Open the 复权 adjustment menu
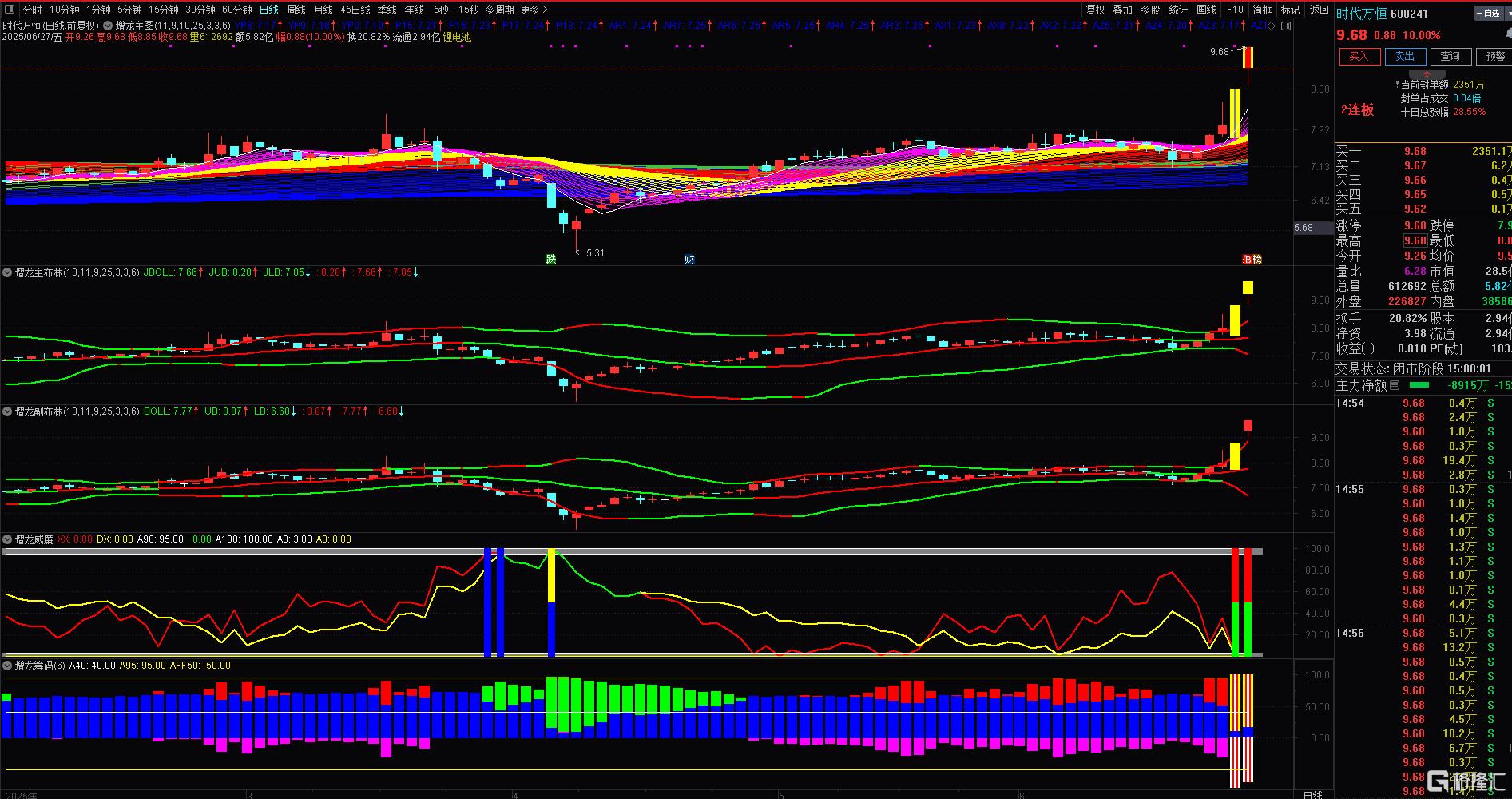This screenshot has width=1512, height=799. [x=1096, y=10]
